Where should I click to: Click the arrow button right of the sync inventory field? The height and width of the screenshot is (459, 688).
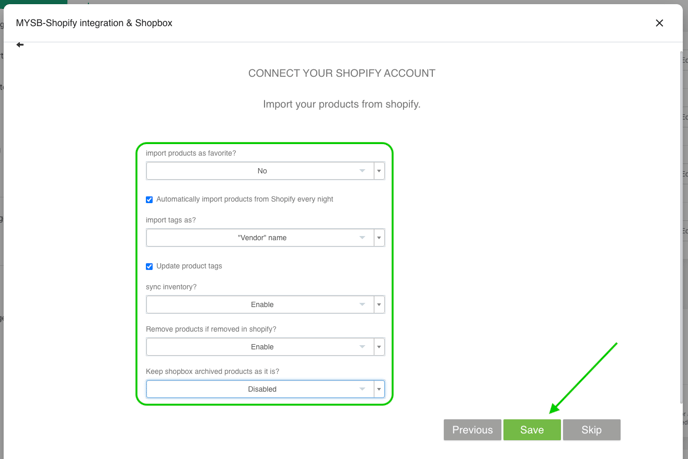379,305
